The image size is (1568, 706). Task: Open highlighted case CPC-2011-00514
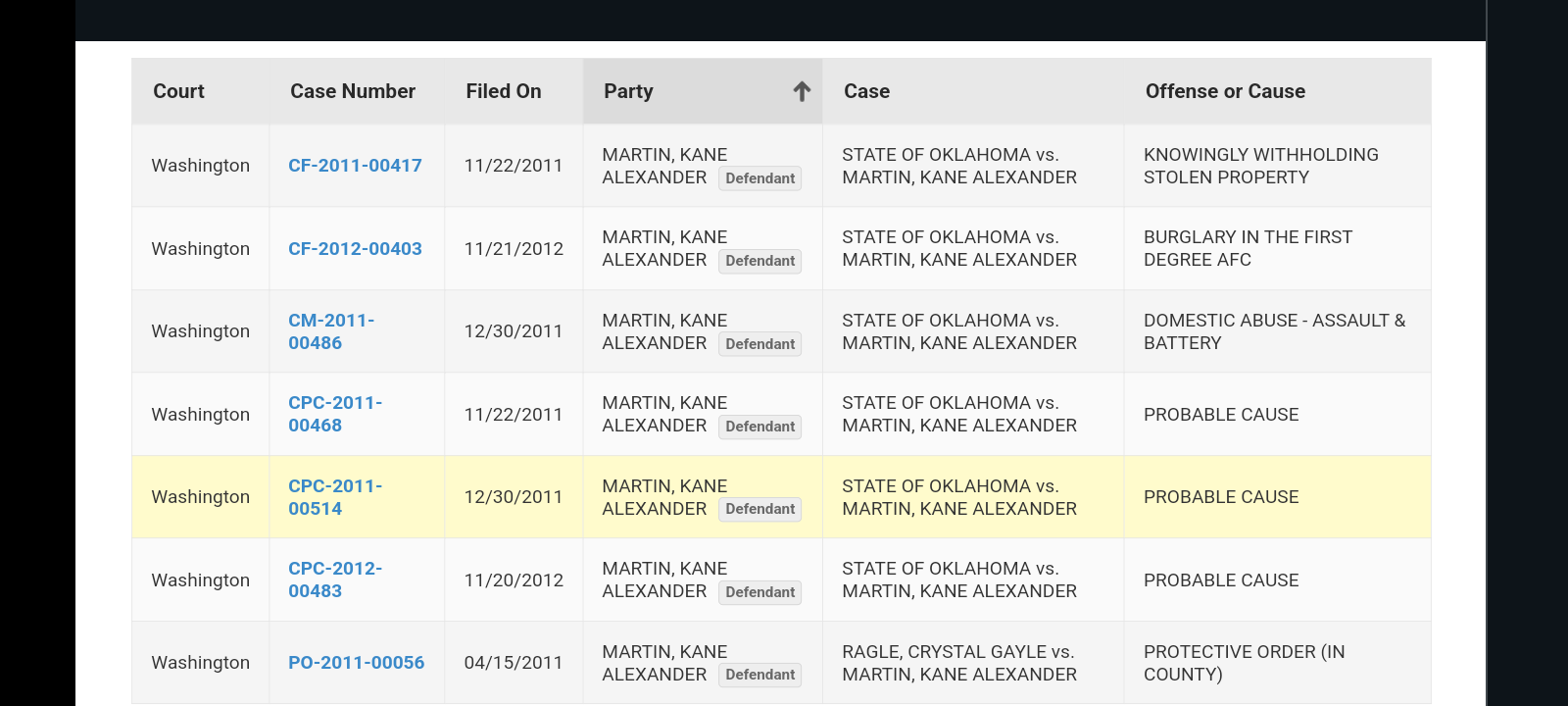pos(335,497)
